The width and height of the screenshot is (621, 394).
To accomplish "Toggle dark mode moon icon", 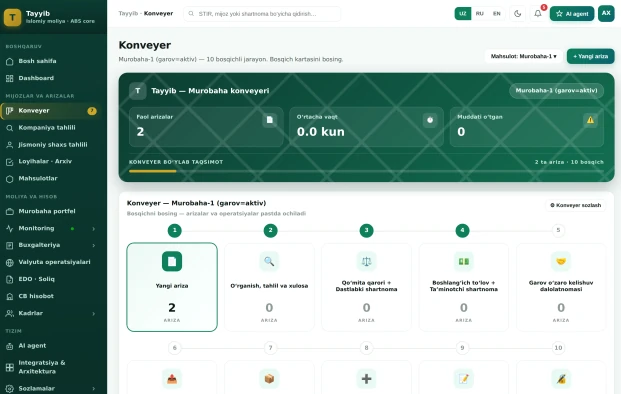I will [x=517, y=13].
